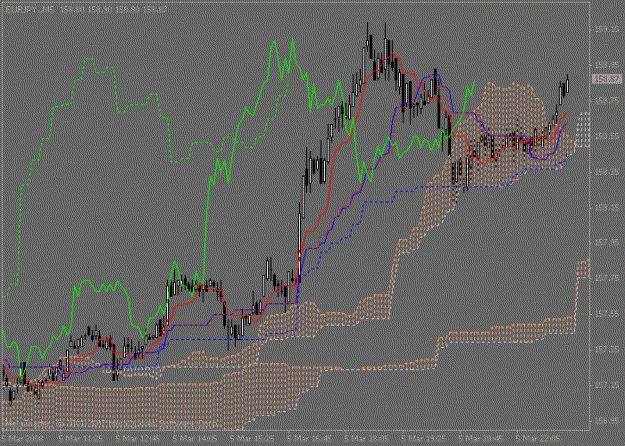Click the 158.55 price axis label

[607, 136]
